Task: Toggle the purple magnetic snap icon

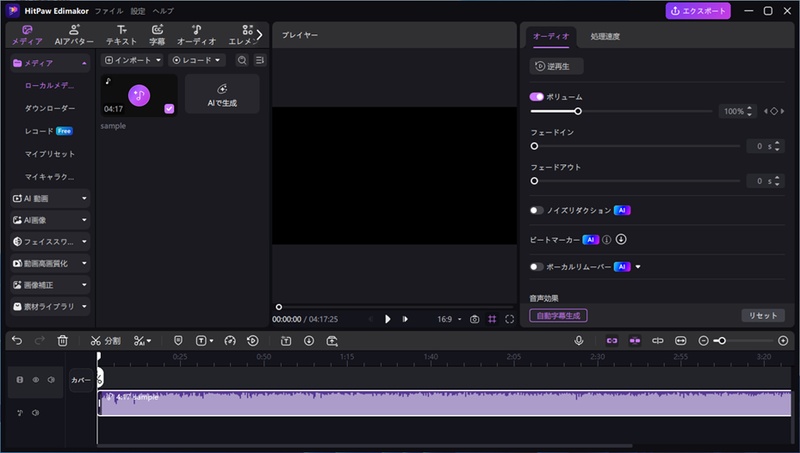Action: tap(635, 340)
